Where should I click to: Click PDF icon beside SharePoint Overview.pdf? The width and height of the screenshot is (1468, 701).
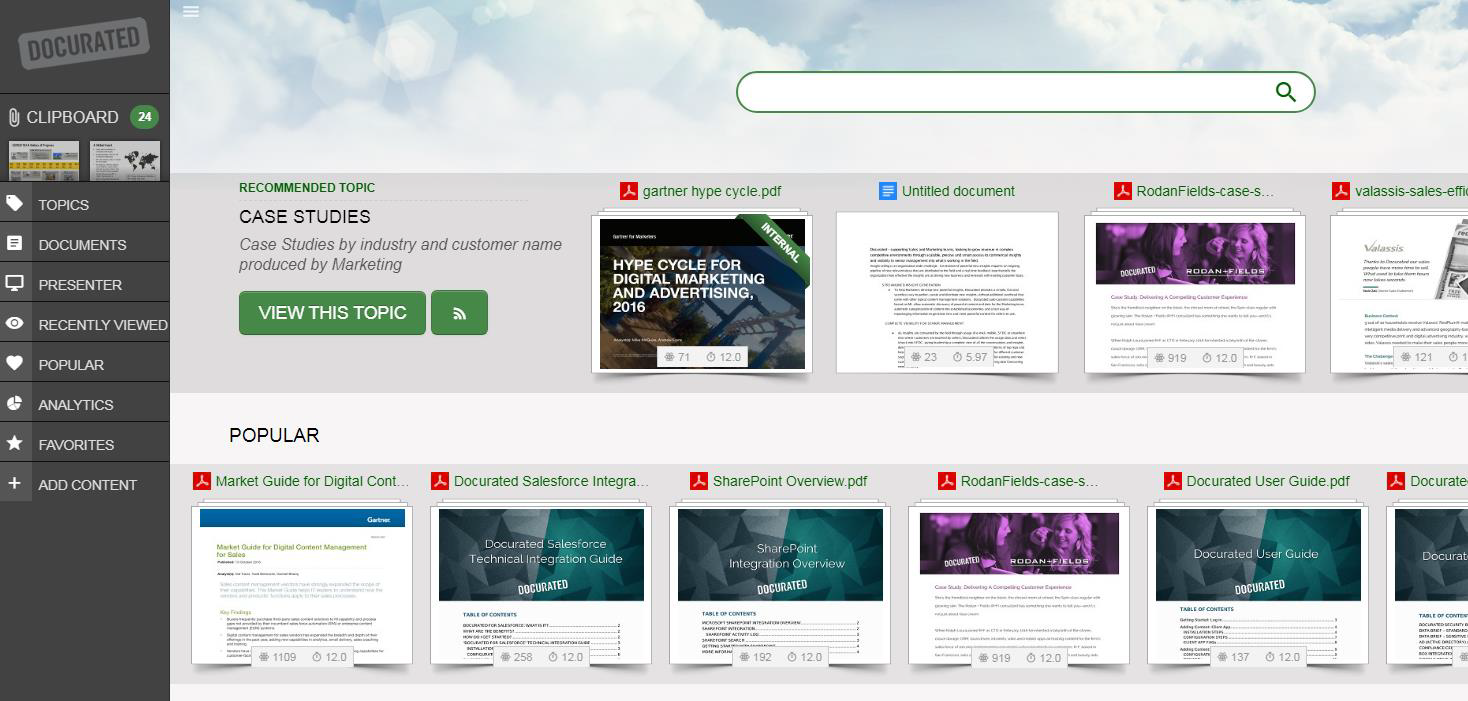[x=699, y=481]
